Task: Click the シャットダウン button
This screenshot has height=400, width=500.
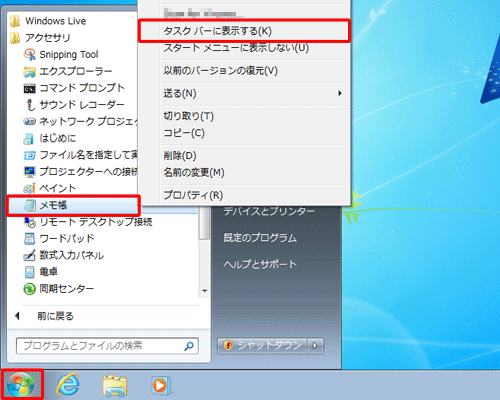Action: click(263, 346)
